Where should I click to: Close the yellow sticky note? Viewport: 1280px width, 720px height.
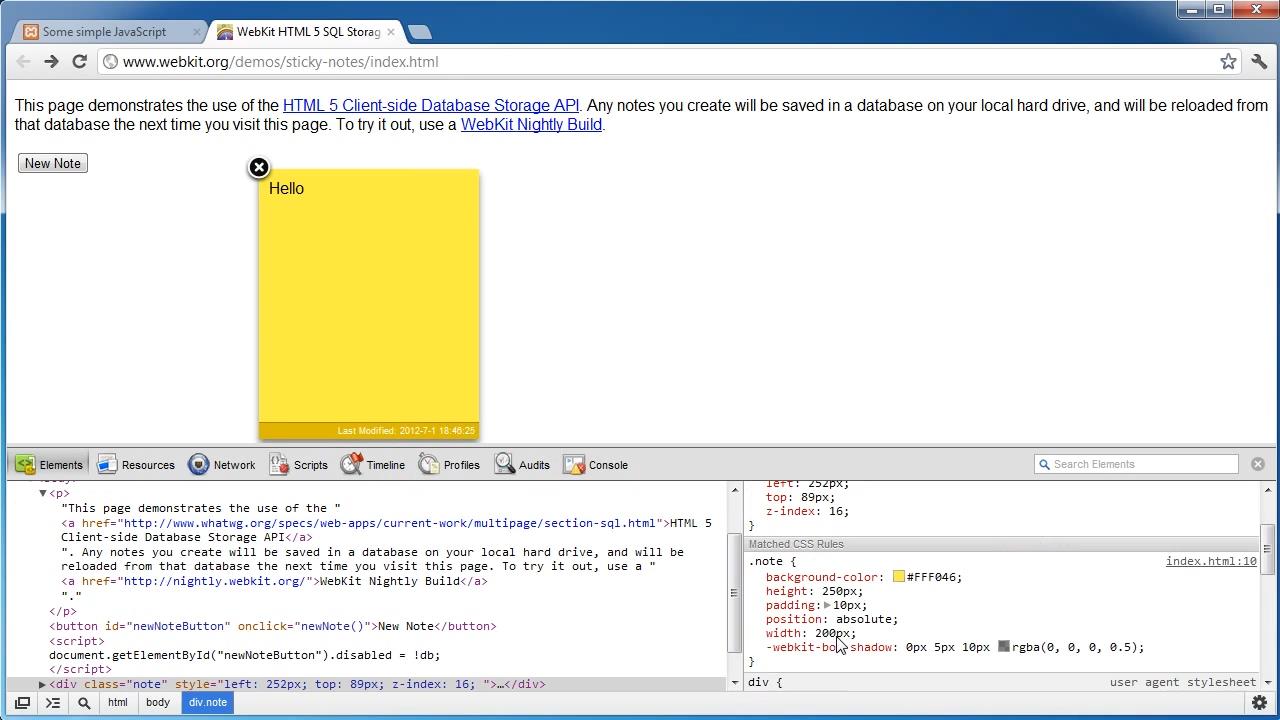point(259,168)
